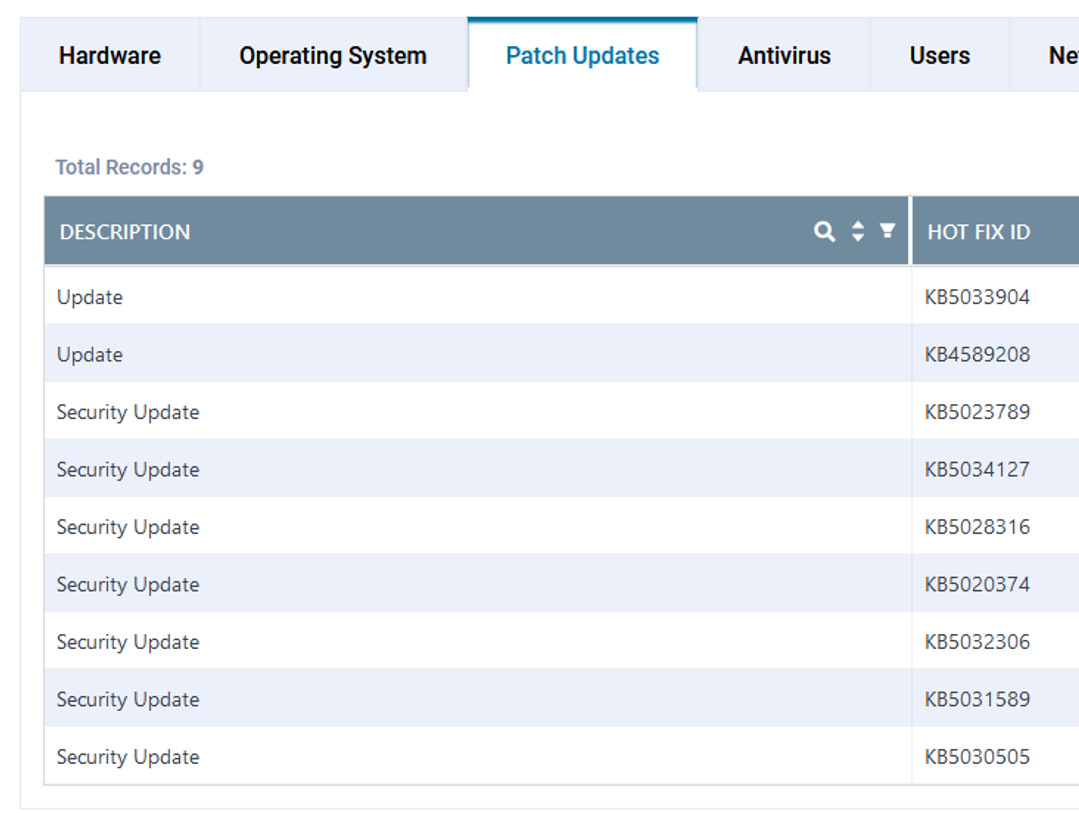1079x837 pixels.
Task: Open the Description column filter funnel
Action: 888,231
